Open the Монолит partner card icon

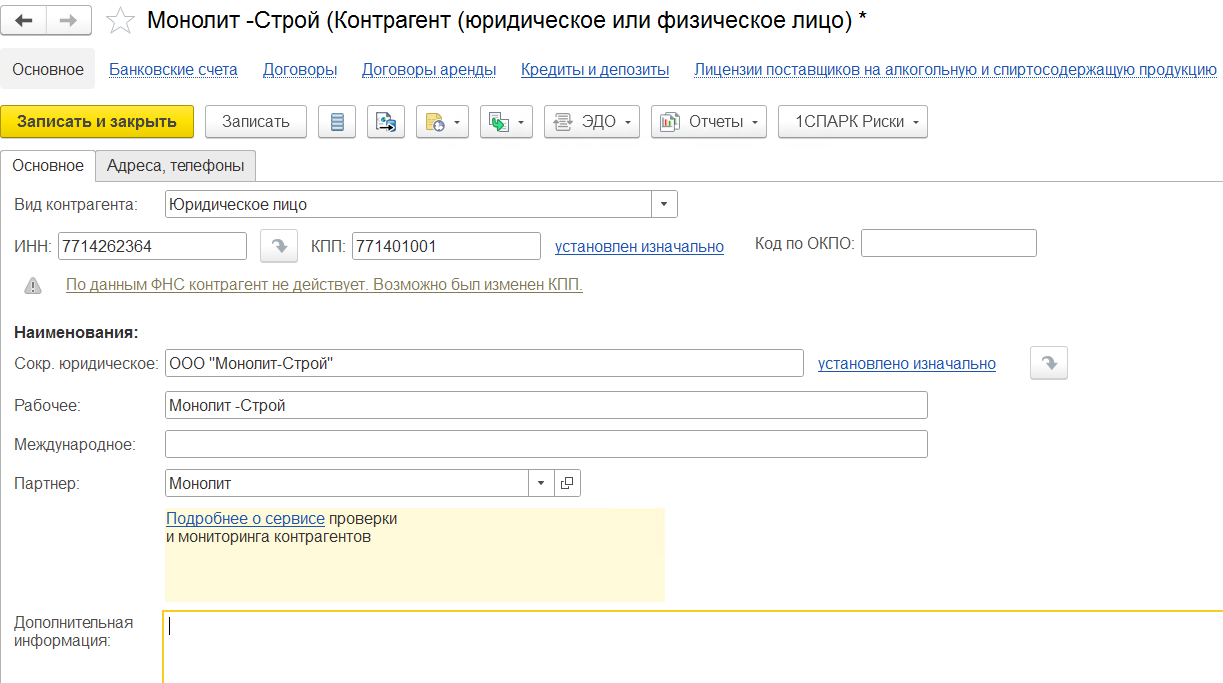click(567, 483)
